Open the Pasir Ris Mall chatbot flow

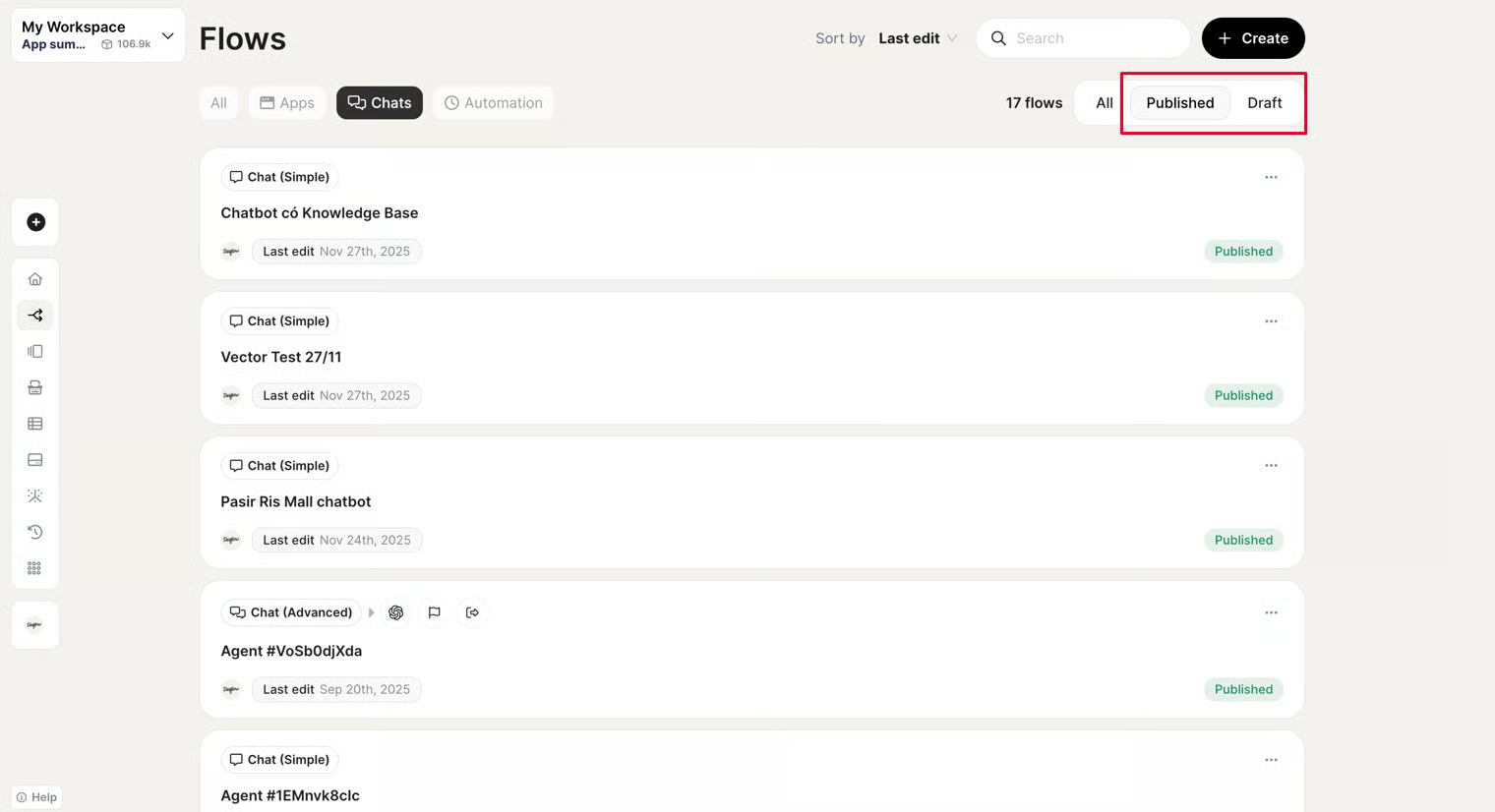point(295,501)
